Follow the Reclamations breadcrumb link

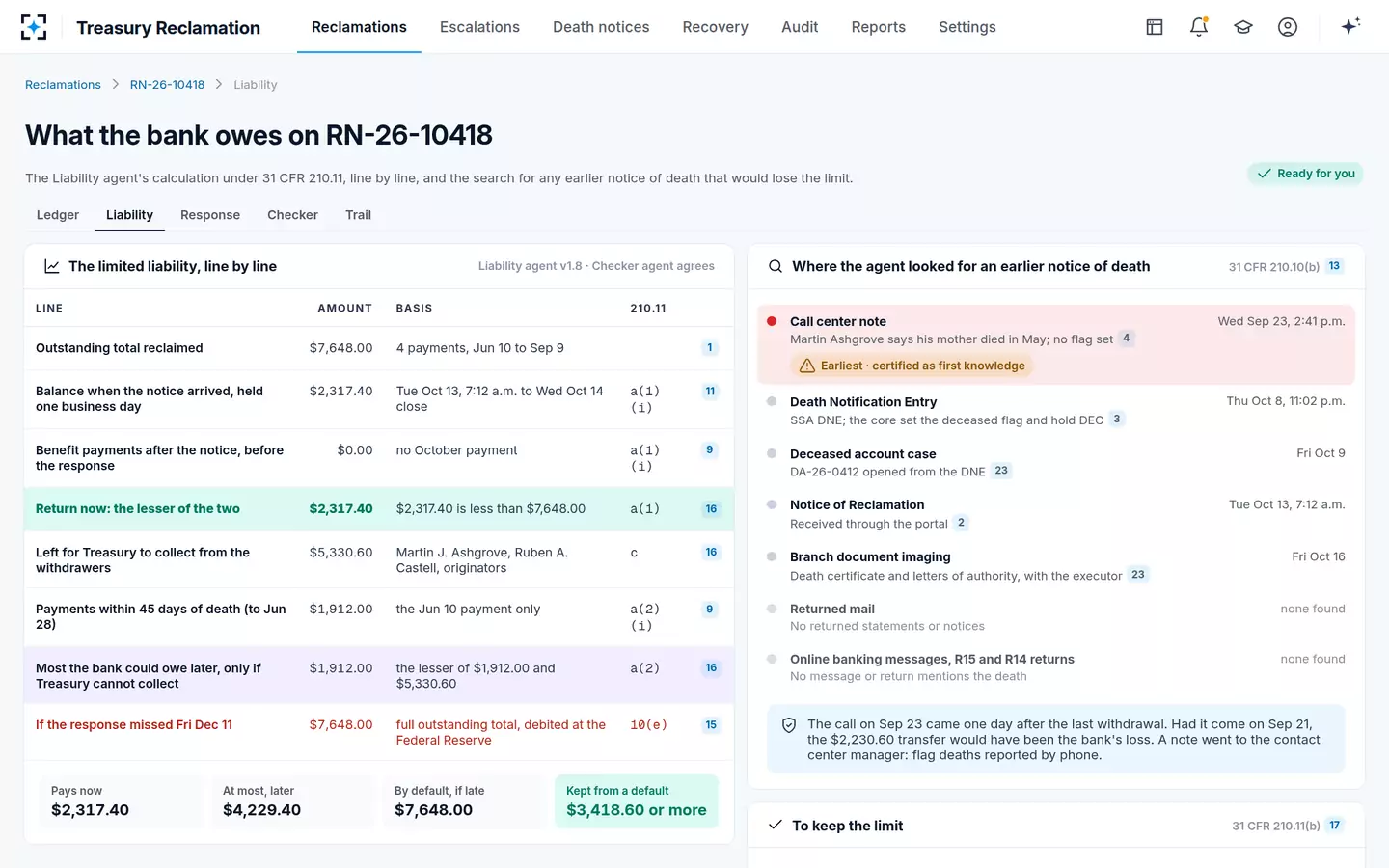pos(63,85)
